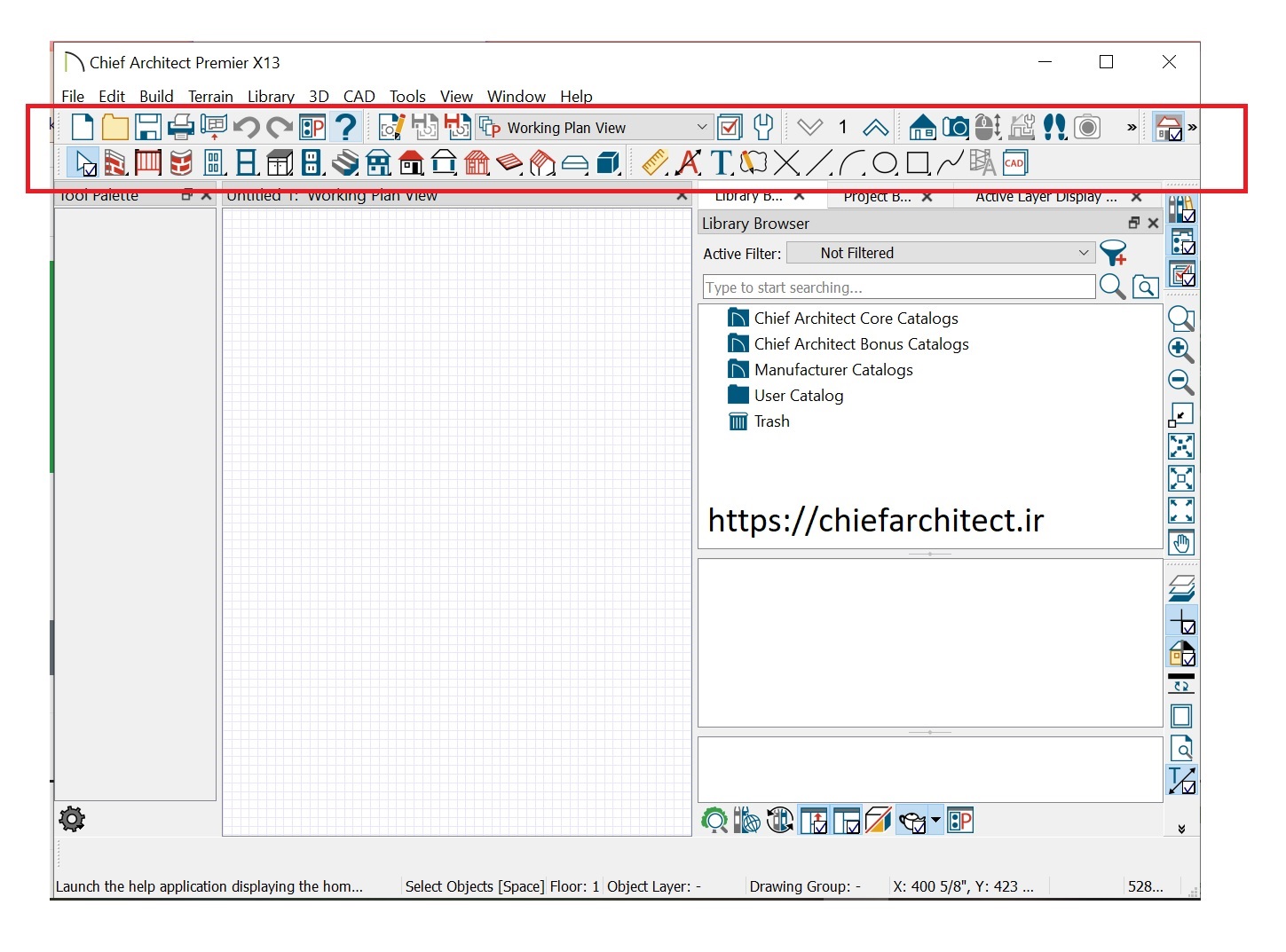Select the Tape Measure dimension tool
The height and width of the screenshot is (952, 1286).
[x=655, y=163]
